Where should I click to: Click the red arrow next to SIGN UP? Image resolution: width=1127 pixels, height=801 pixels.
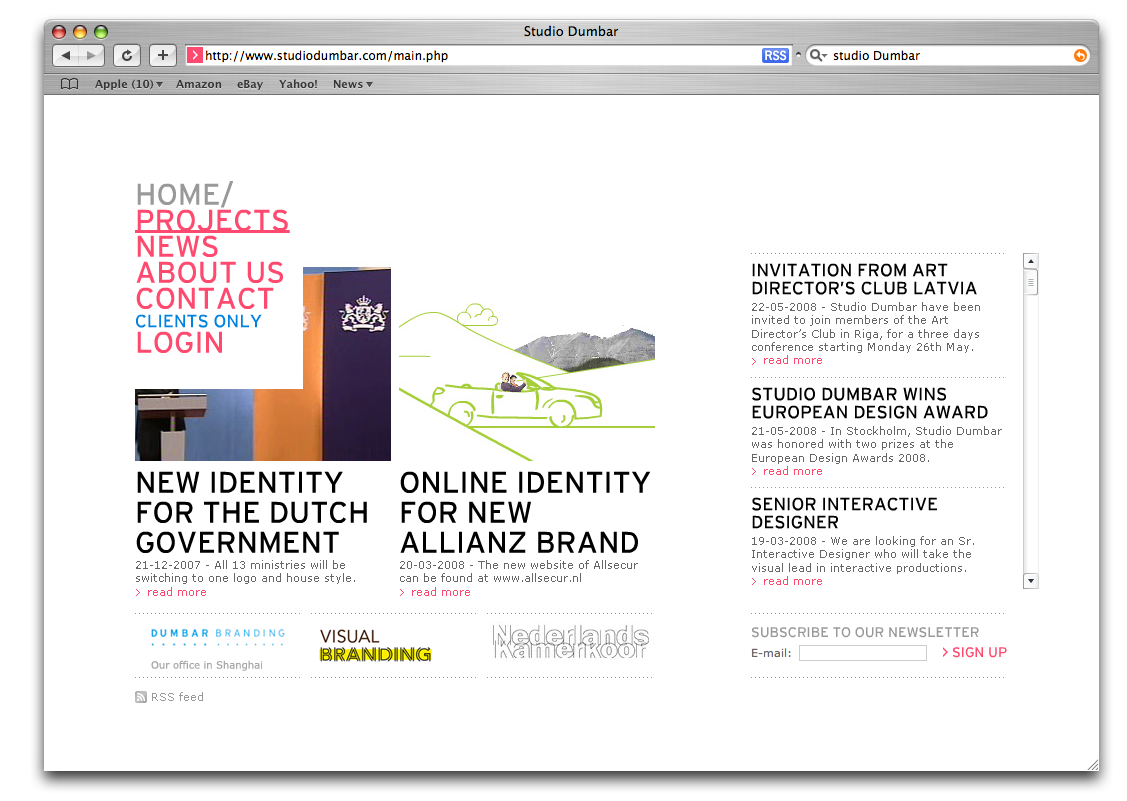945,652
